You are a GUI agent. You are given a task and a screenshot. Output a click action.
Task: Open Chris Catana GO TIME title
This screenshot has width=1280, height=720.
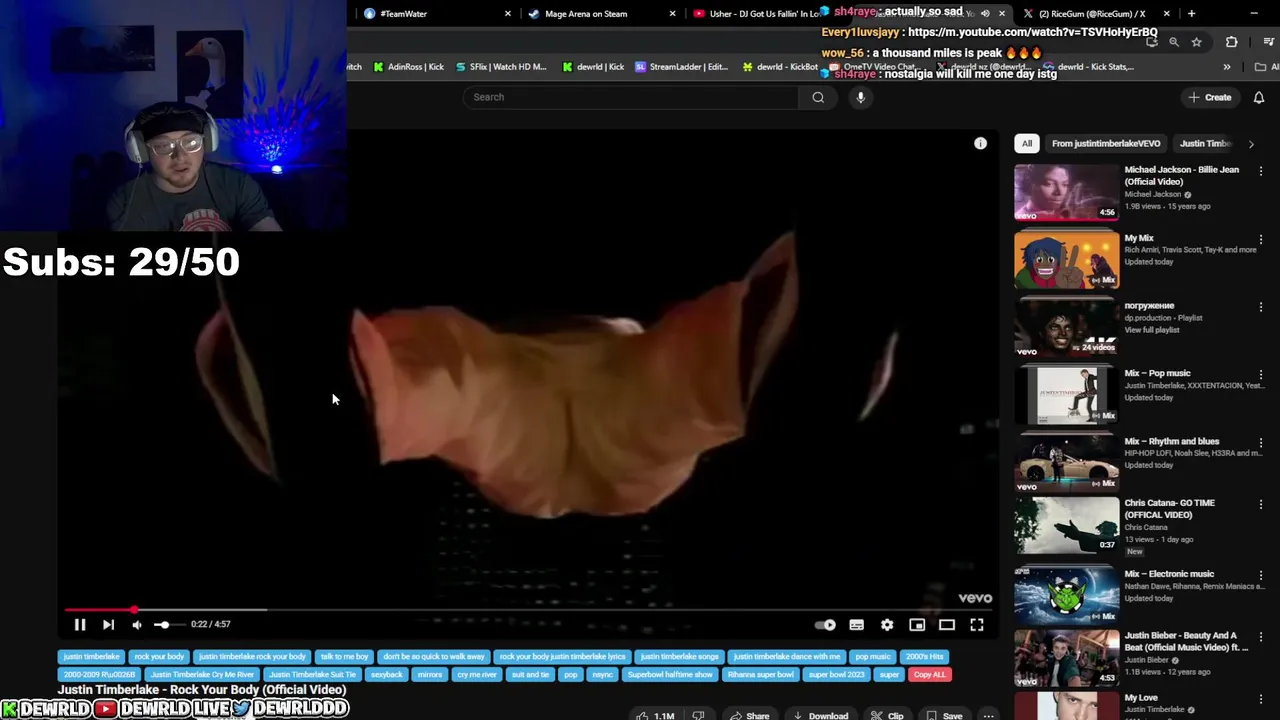coord(1169,508)
